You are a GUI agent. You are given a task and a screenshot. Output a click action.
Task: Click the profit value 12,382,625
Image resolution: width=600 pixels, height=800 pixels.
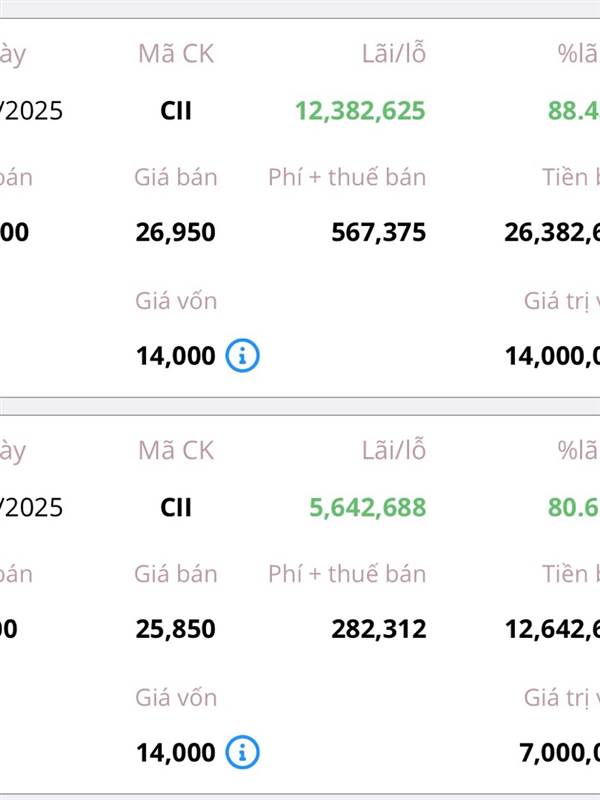(x=360, y=111)
